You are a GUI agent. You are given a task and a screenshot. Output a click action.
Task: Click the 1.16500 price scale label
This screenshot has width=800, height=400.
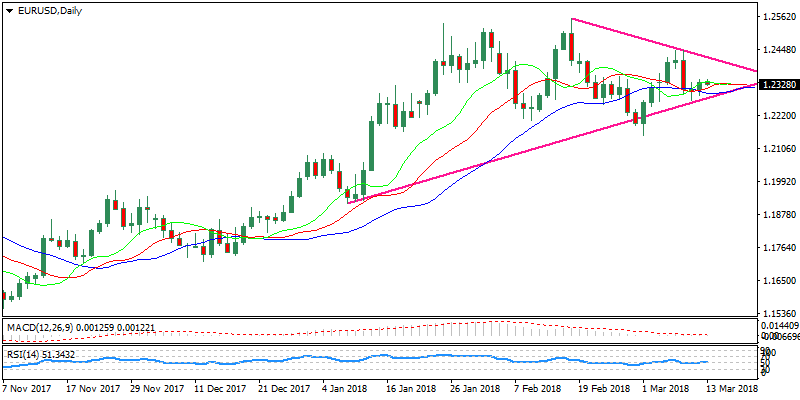[x=779, y=281]
